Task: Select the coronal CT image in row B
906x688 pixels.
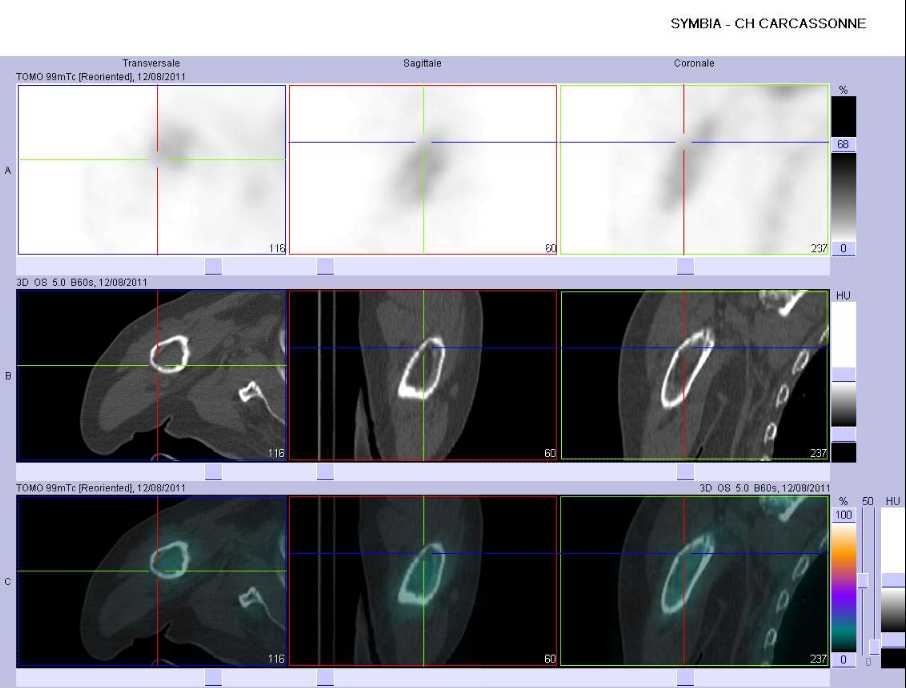Action: (x=695, y=375)
